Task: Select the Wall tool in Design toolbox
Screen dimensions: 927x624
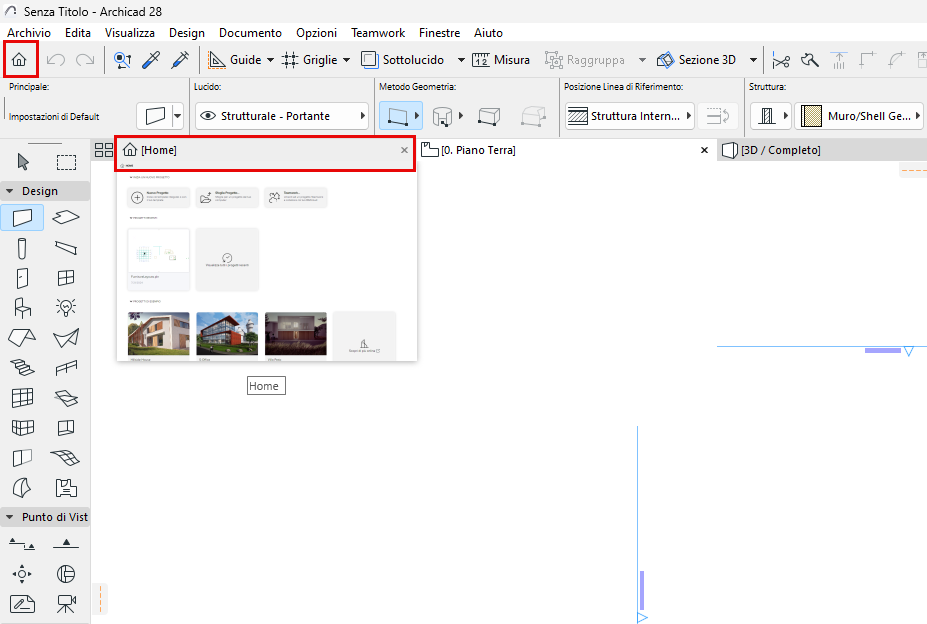Action: [22, 218]
